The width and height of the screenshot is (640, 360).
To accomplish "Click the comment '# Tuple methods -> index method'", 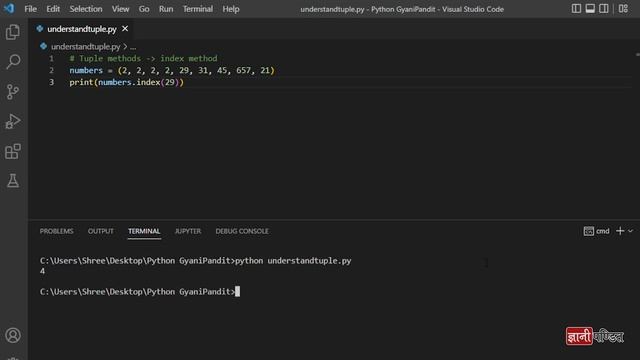I will coord(143,58).
